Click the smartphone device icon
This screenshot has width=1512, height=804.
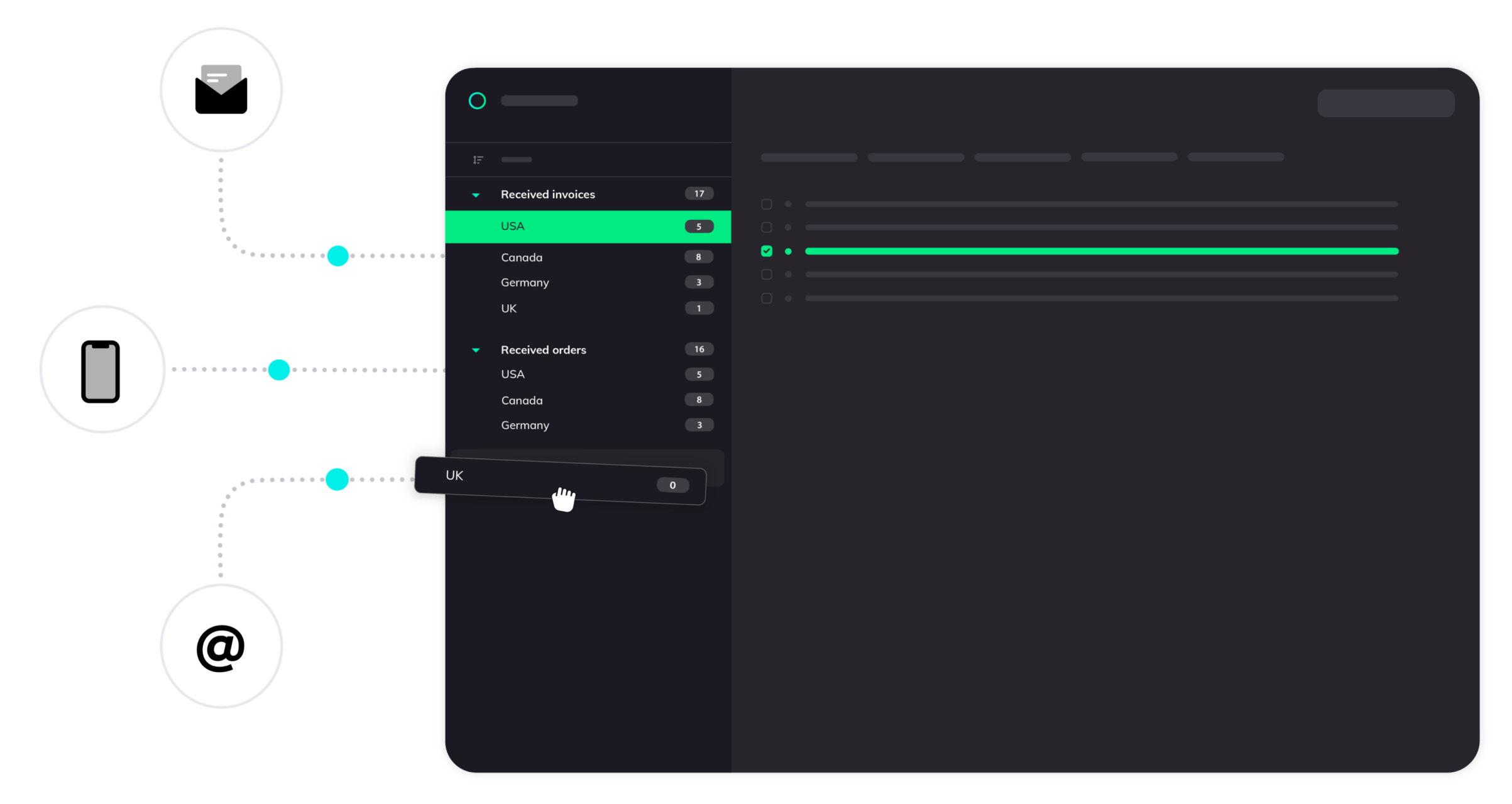click(x=101, y=372)
